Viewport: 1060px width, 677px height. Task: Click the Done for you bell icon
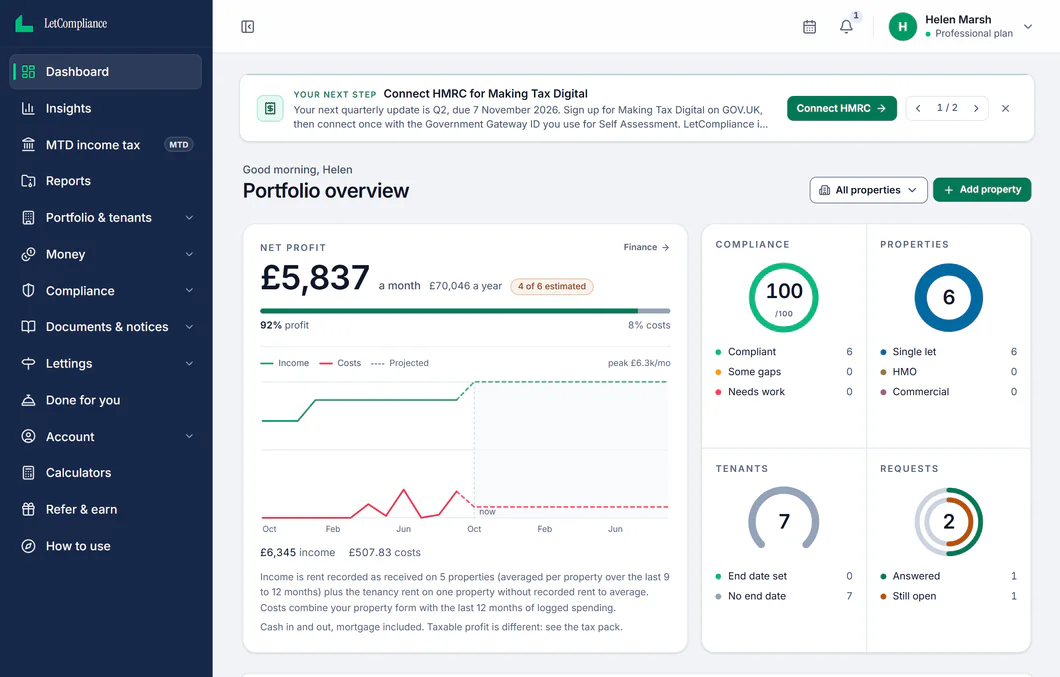click(x=28, y=400)
